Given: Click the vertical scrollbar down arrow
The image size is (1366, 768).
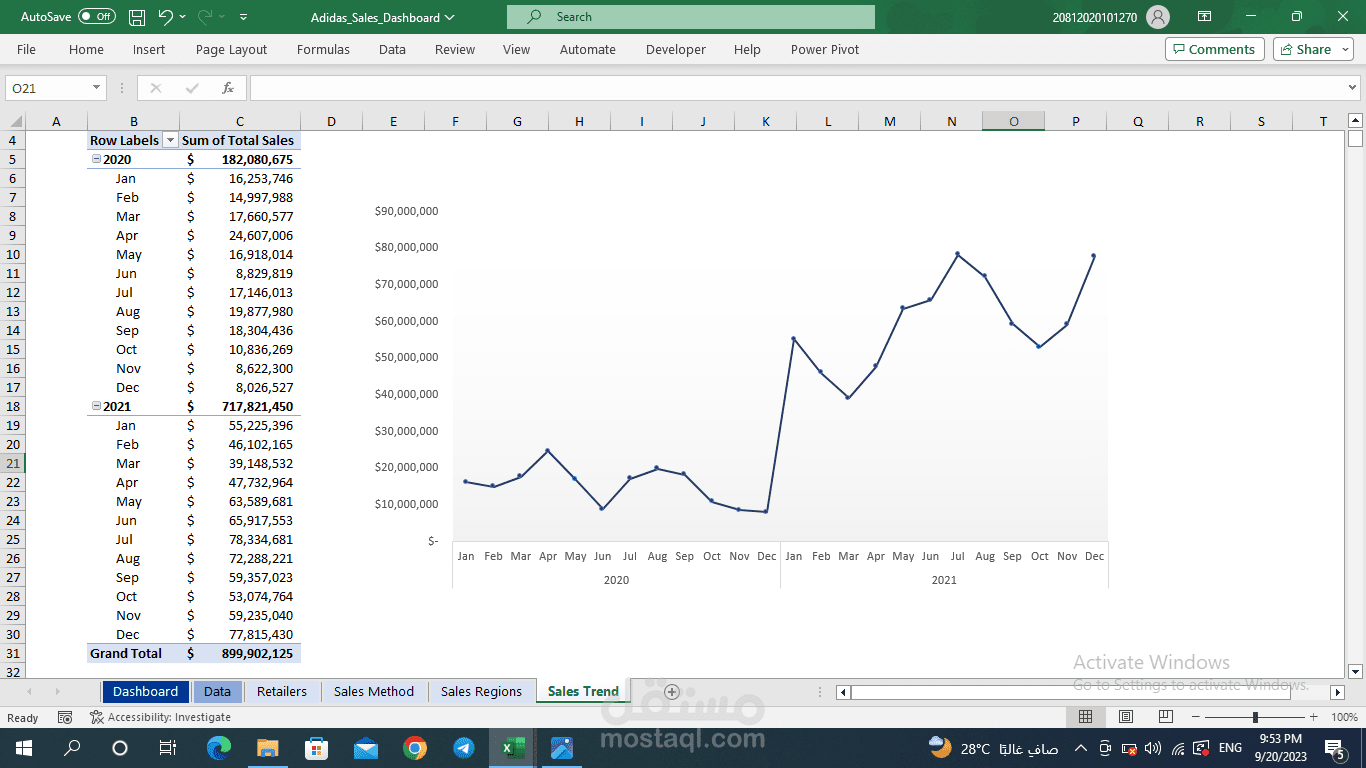Looking at the screenshot, I should (x=1355, y=671).
